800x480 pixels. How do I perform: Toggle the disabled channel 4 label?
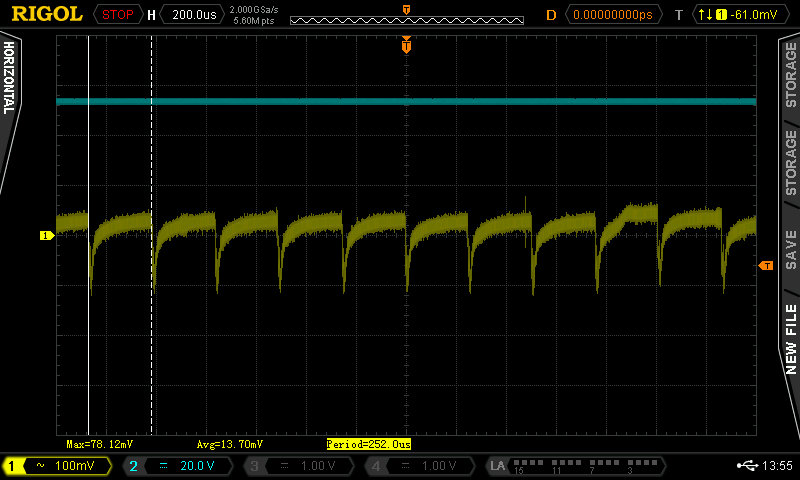tap(376, 466)
